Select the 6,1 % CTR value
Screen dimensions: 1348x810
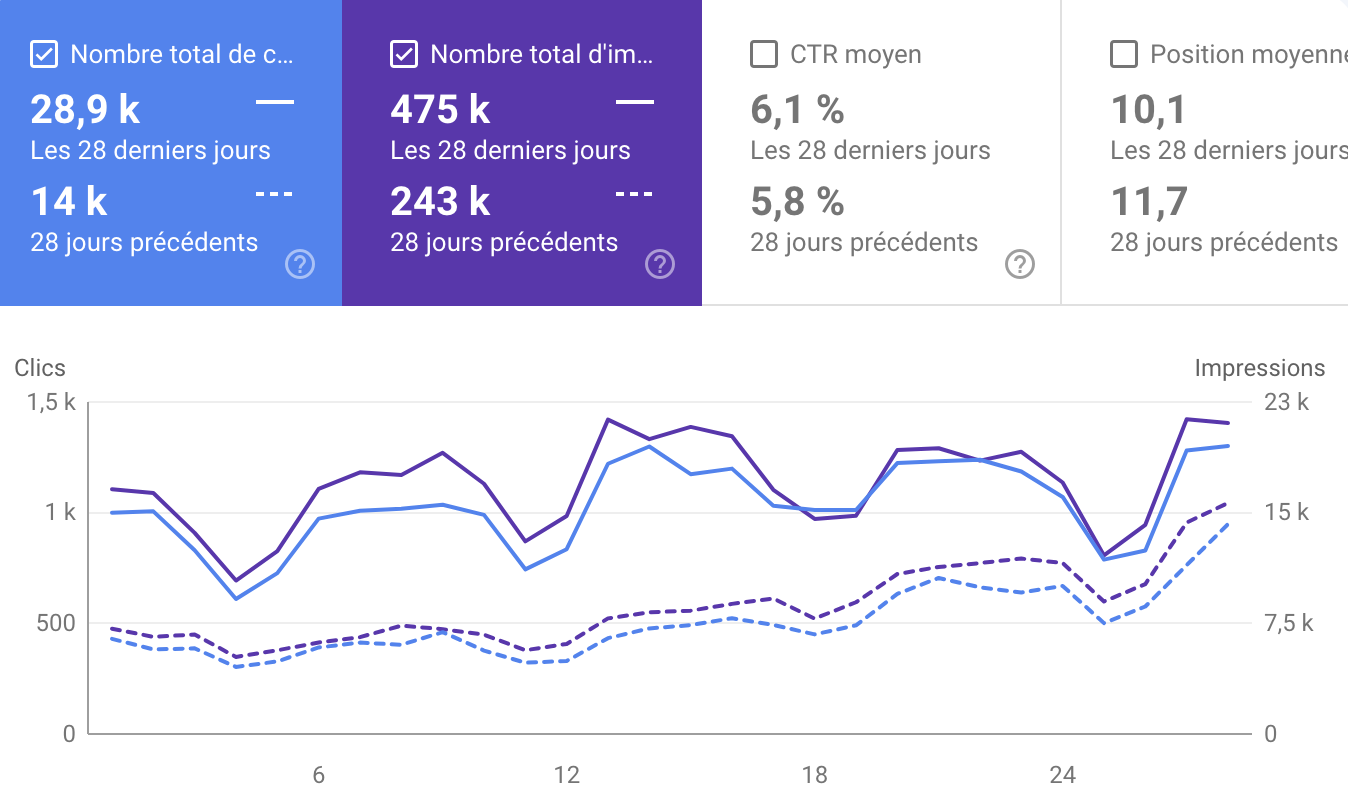tap(797, 109)
